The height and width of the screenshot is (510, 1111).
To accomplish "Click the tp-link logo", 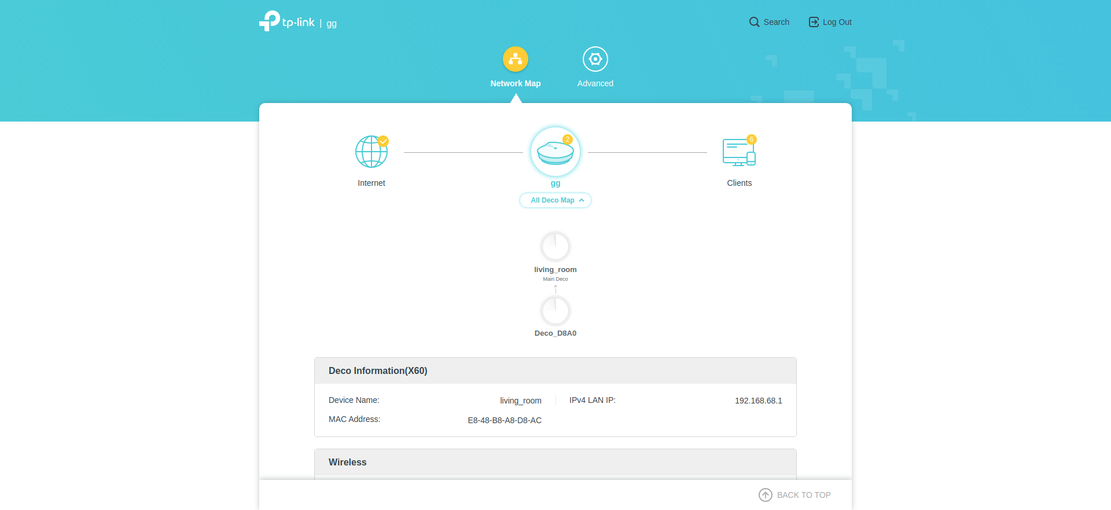I will [286, 21].
